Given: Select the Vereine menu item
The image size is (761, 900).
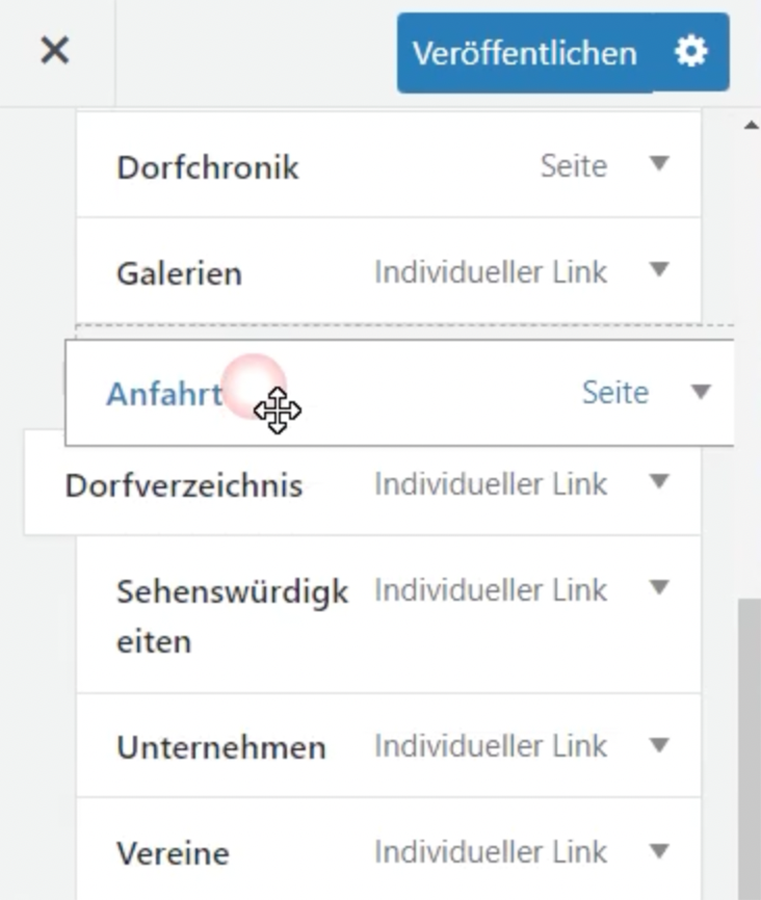Looking at the screenshot, I should pyautogui.click(x=173, y=854).
